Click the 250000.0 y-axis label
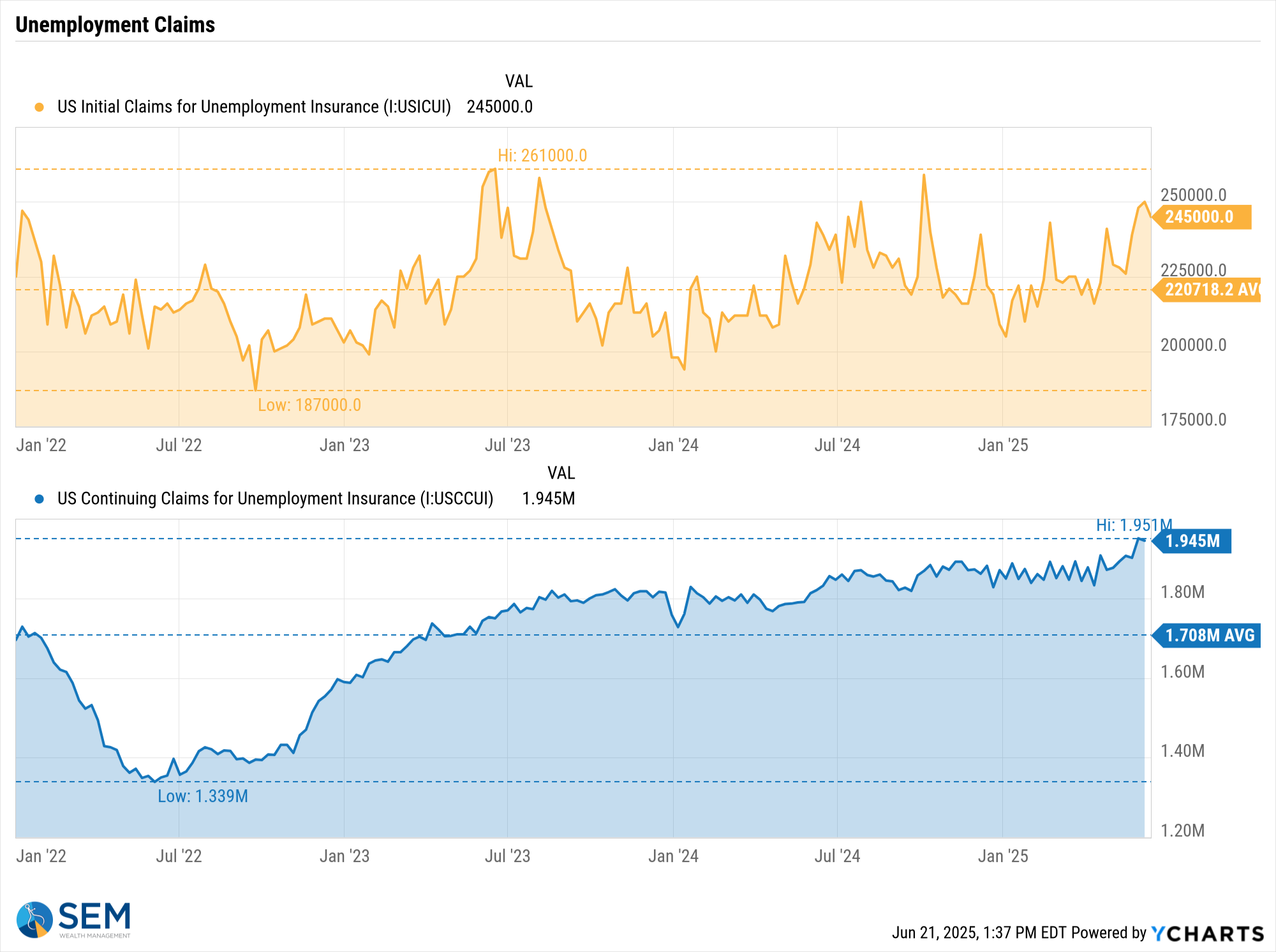The width and height of the screenshot is (1276, 952). click(x=1193, y=195)
